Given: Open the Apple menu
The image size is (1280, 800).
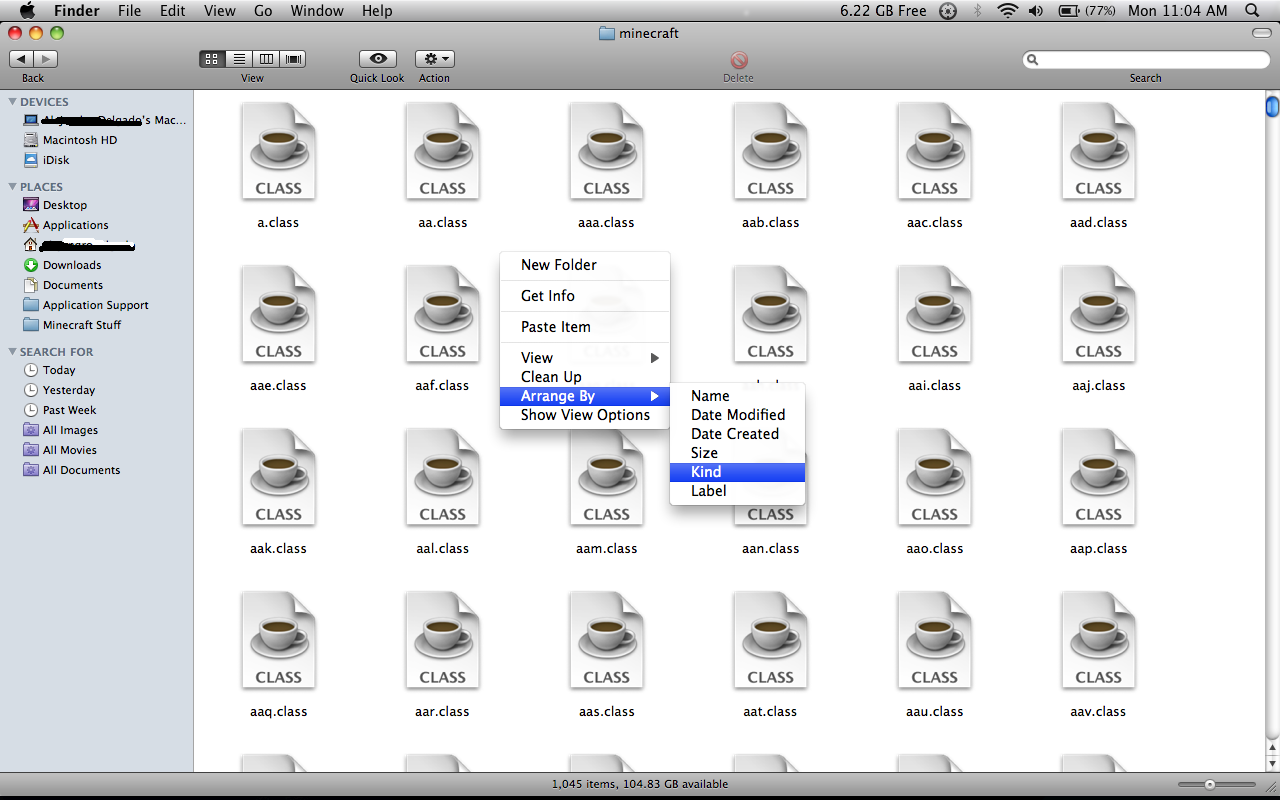Looking at the screenshot, I should 27,11.
